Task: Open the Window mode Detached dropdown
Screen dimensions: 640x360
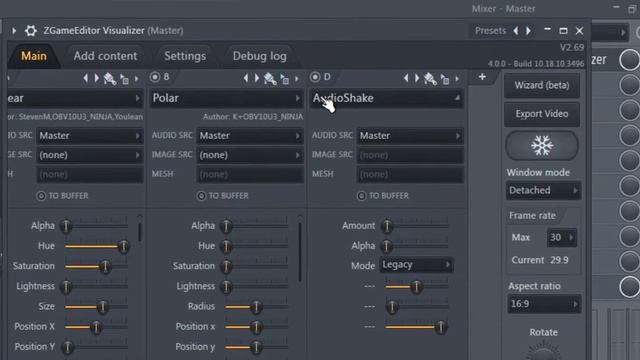Action: [x=543, y=191]
